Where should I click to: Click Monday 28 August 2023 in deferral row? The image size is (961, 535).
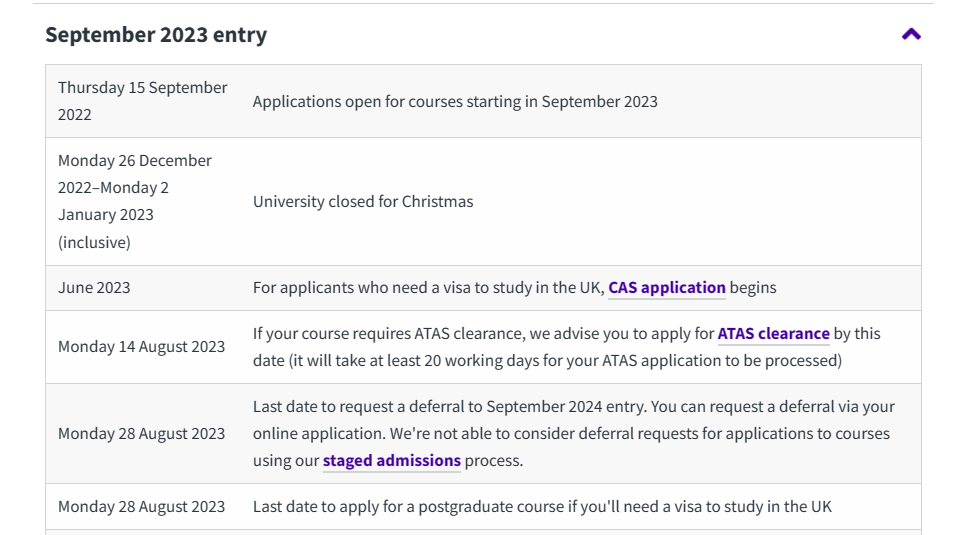pyautogui.click(x=141, y=434)
